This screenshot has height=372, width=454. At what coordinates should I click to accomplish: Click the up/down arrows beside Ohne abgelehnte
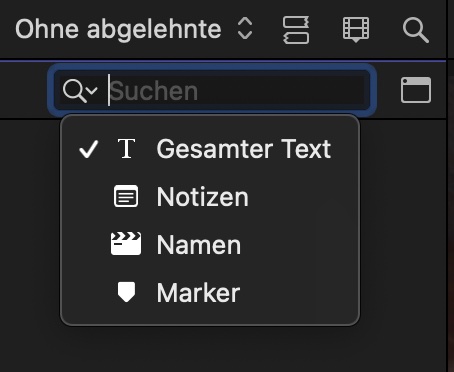point(245,29)
